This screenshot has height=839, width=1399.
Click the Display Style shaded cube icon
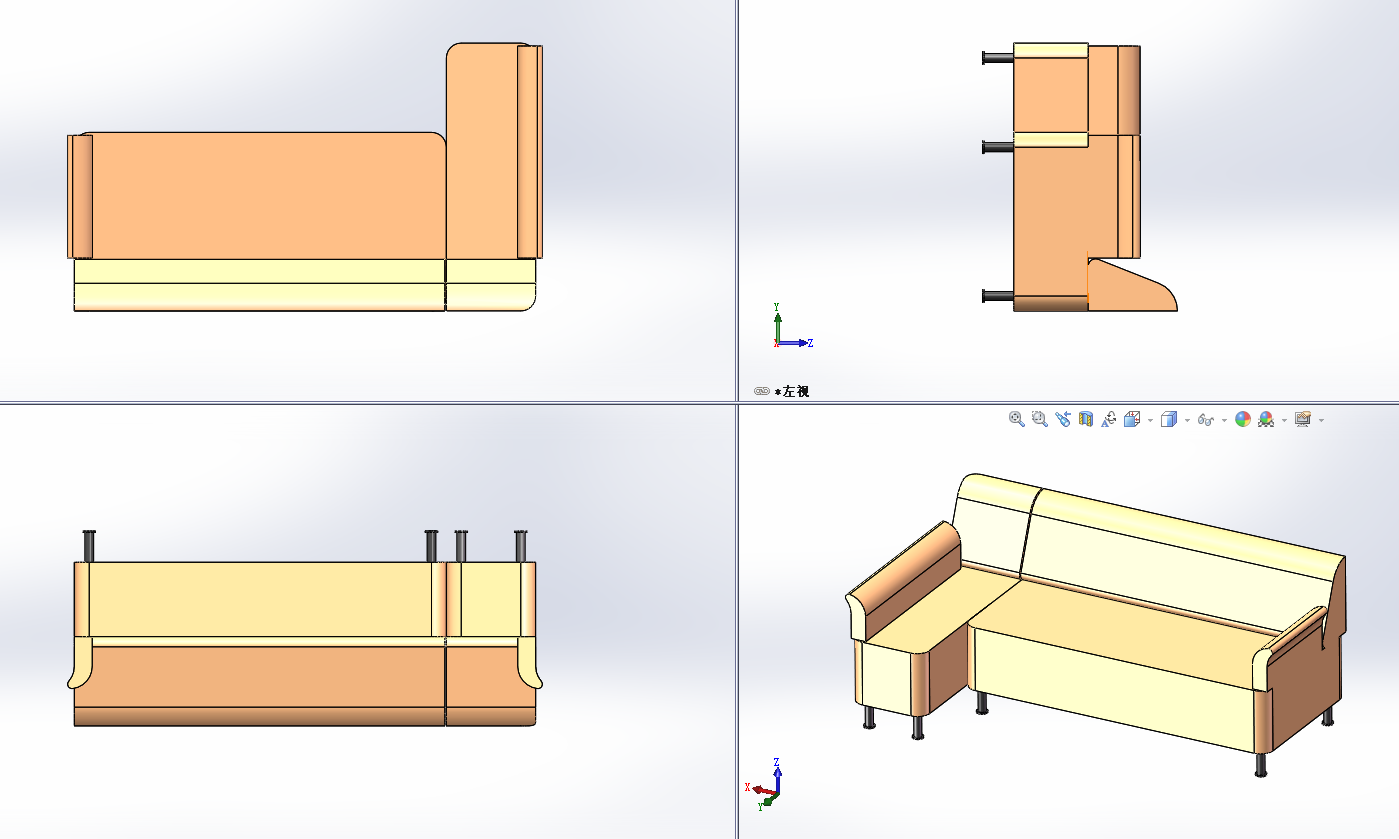(x=1169, y=420)
